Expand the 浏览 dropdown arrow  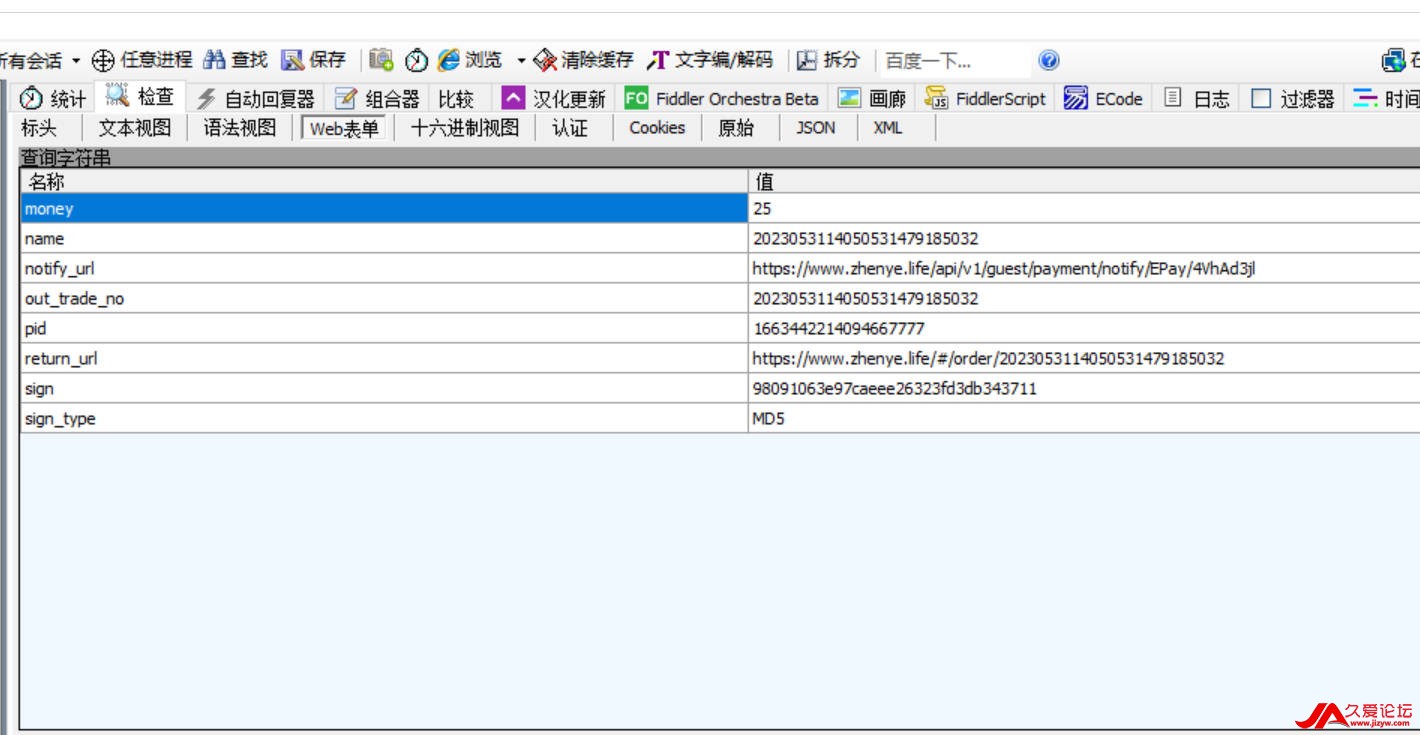[521, 61]
